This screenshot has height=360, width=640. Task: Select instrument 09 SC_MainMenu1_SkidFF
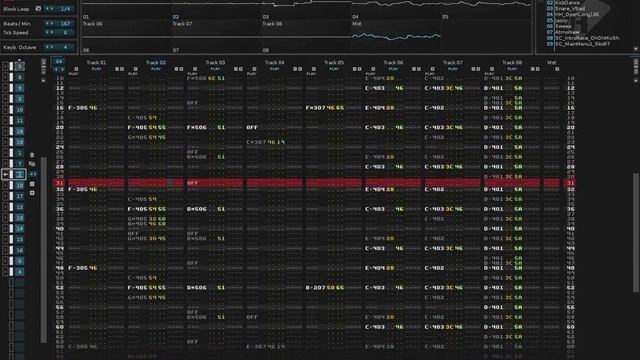tap(578, 44)
